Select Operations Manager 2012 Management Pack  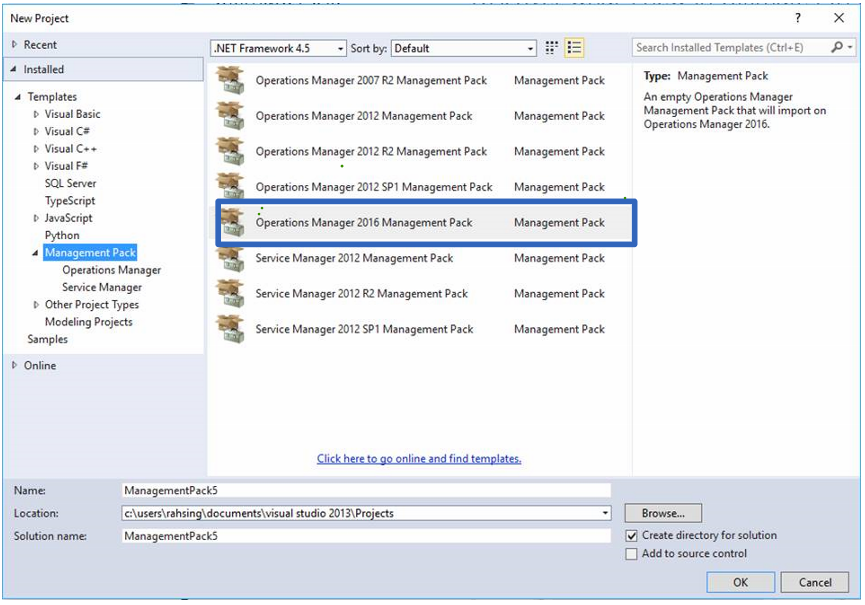click(x=423, y=116)
